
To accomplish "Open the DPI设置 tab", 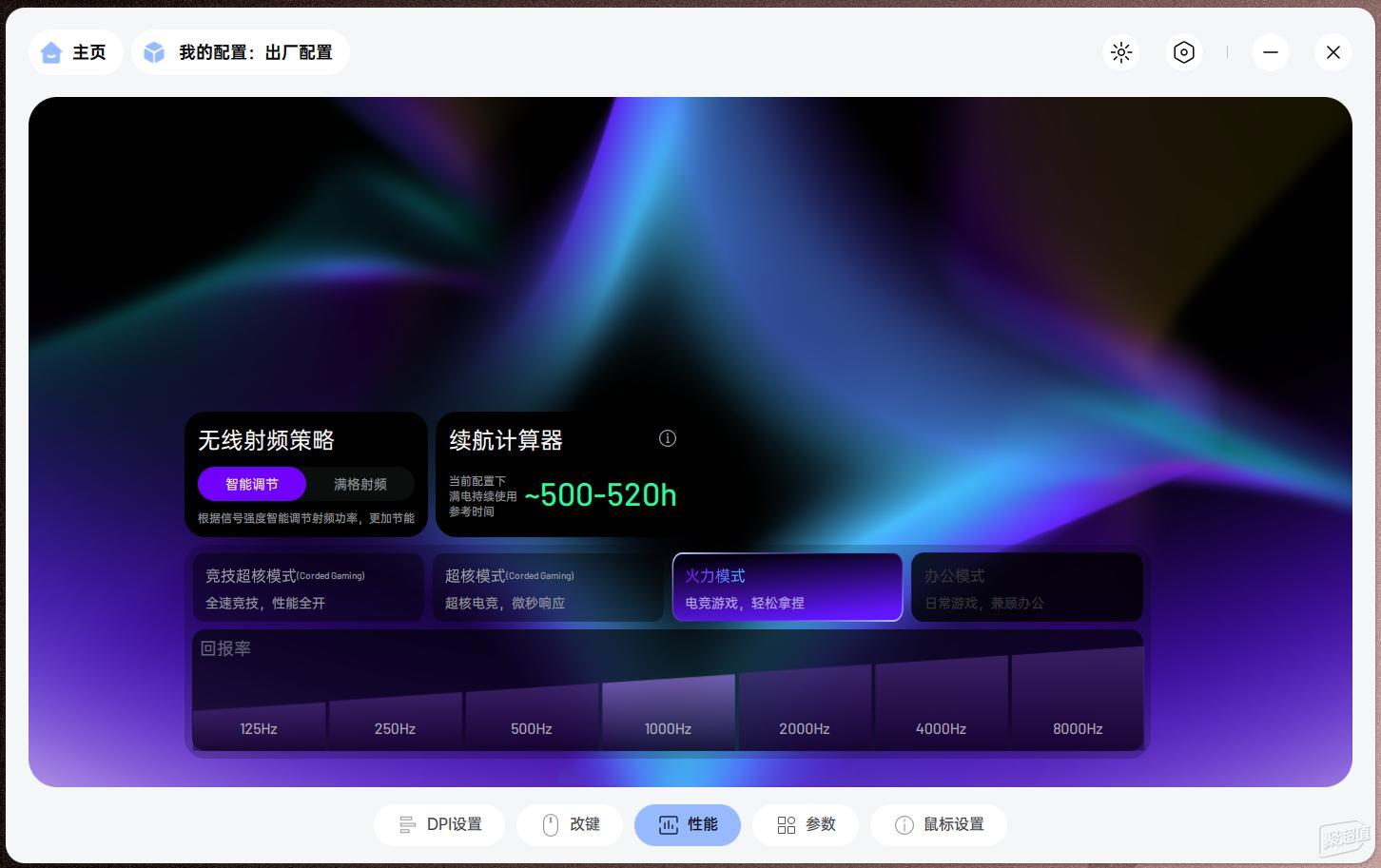I will click(439, 824).
